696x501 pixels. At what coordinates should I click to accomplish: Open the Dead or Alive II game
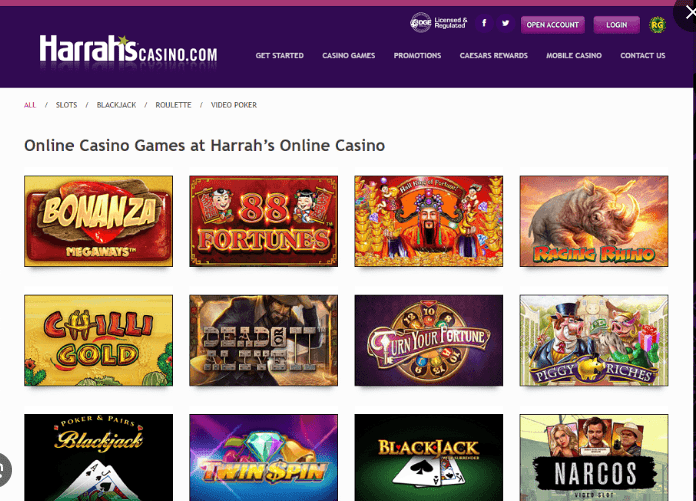[x=264, y=340]
